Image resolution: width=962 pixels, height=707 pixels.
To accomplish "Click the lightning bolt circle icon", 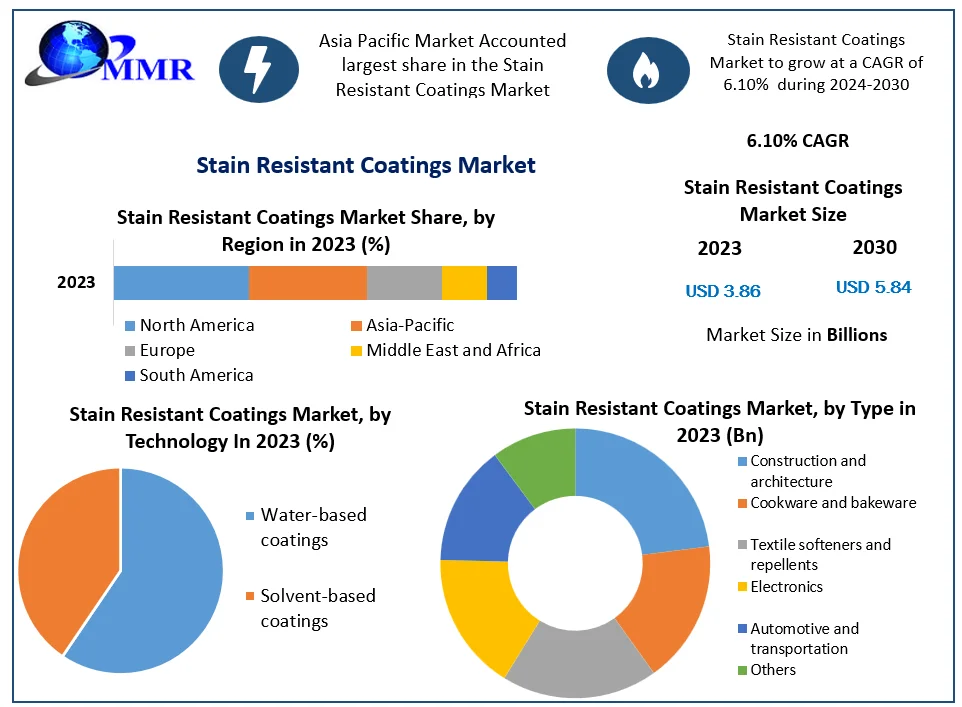I will pyautogui.click(x=259, y=69).
